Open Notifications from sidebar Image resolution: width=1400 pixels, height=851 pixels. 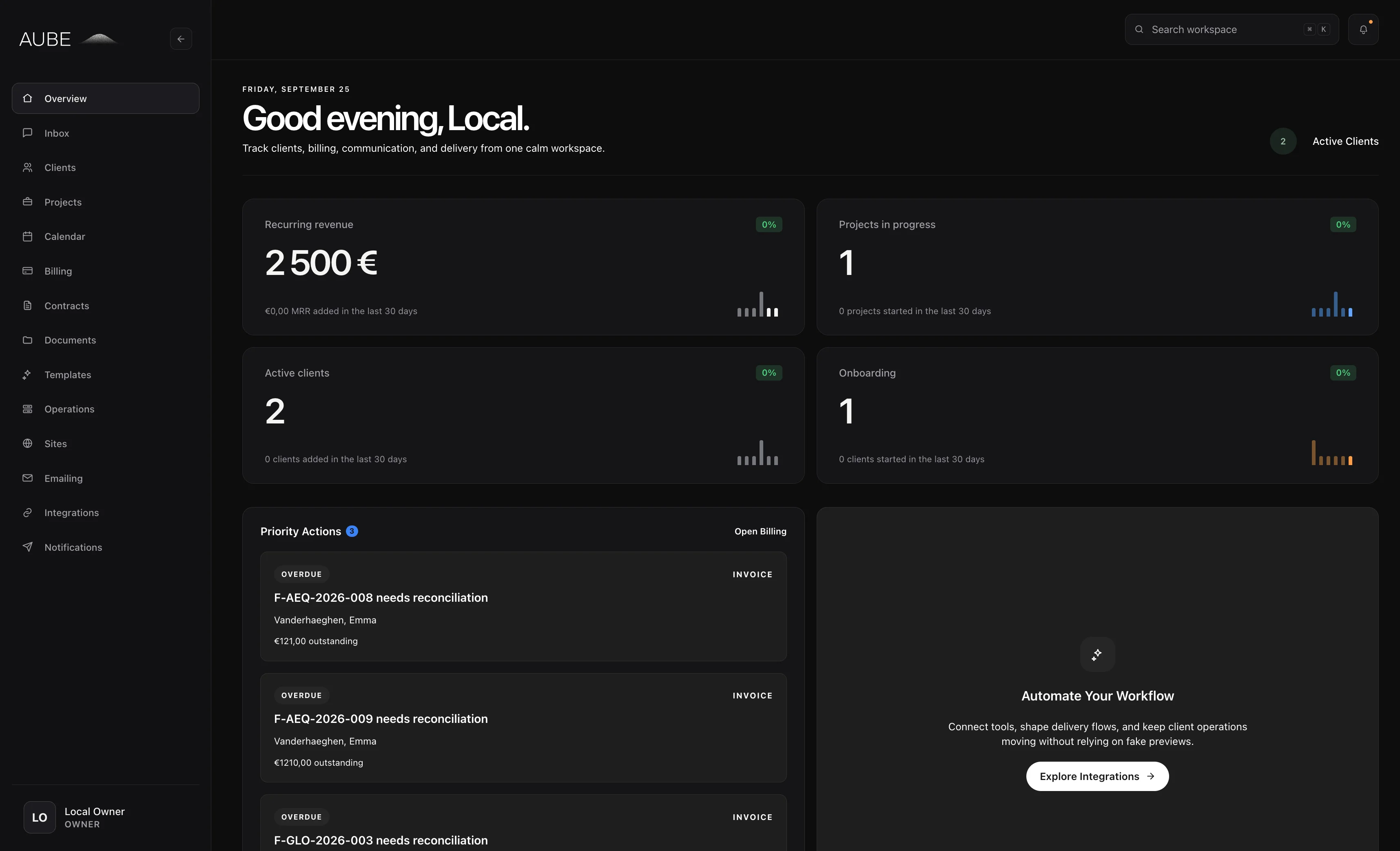[106, 547]
